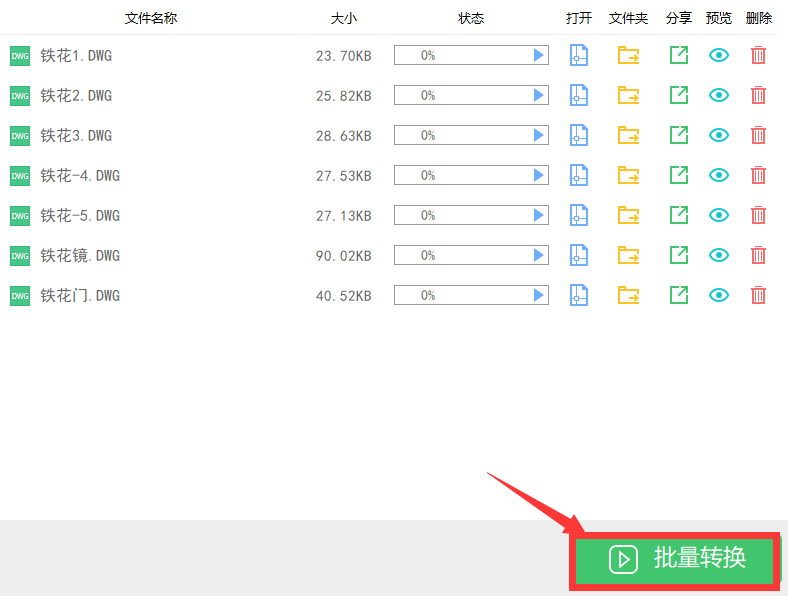This screenshot has width=788, height=596.
Task: Open output folder for 铁花-5.DWG
Action: coord(628,215)
